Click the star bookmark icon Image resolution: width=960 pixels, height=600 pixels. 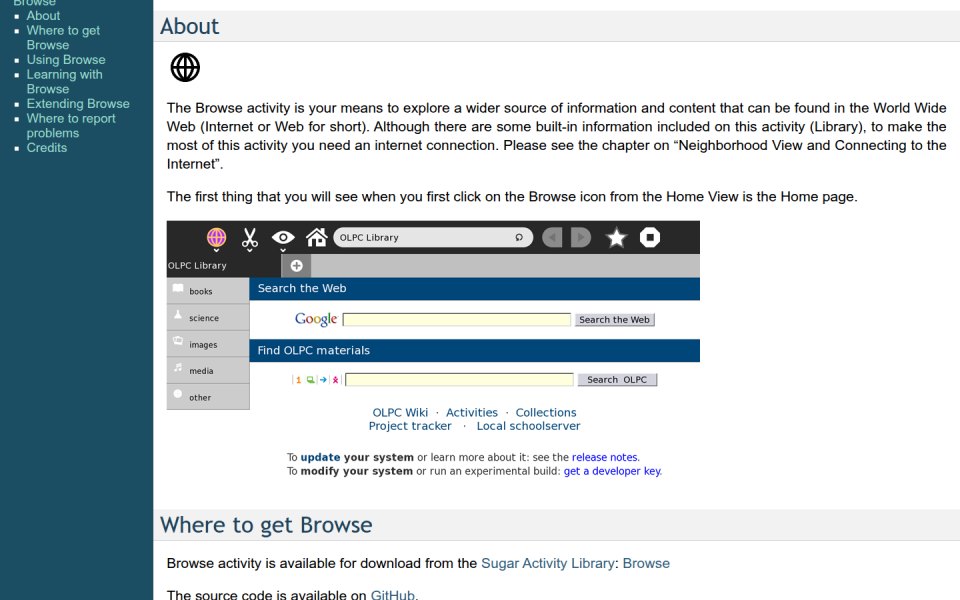point(616,238)
